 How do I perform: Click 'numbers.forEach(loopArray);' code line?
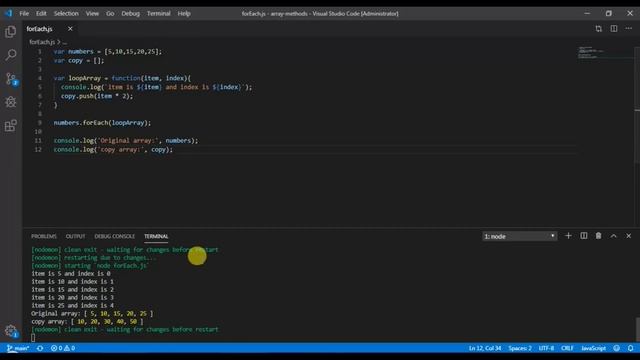(x=102, y=123)
